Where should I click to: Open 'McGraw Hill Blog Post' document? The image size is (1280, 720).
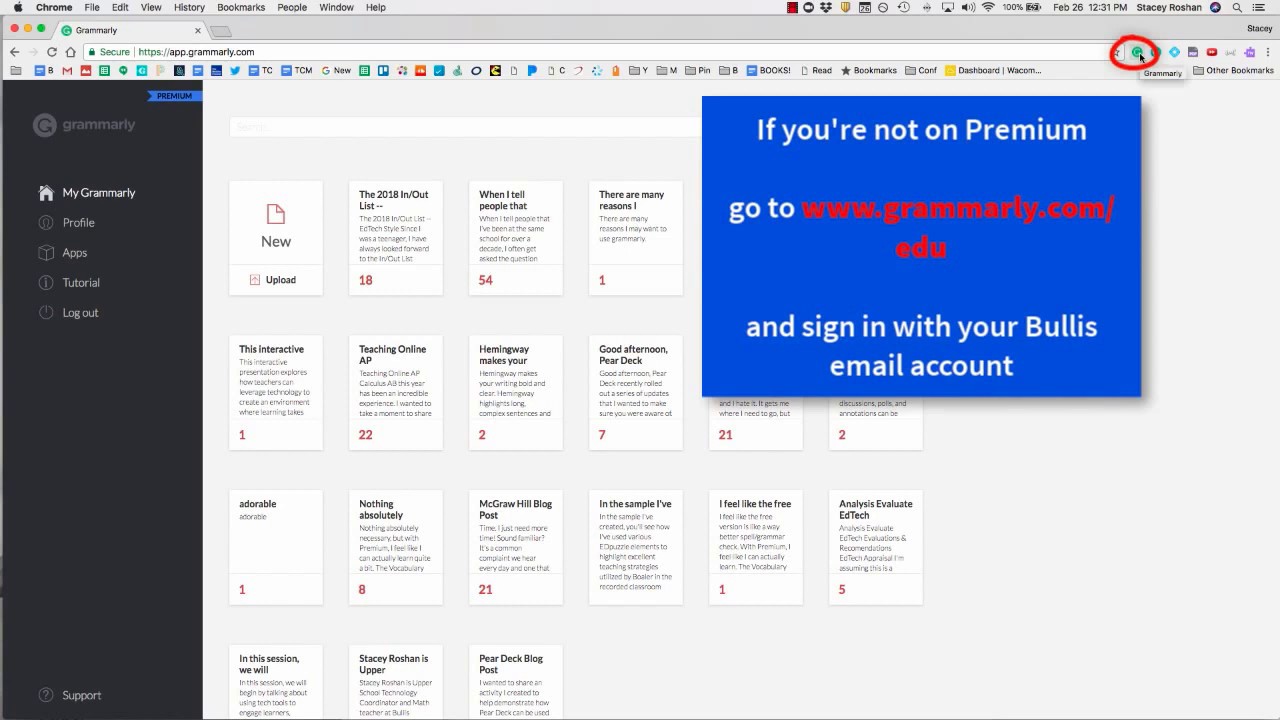pyautogui.click(x=516, y=548)
